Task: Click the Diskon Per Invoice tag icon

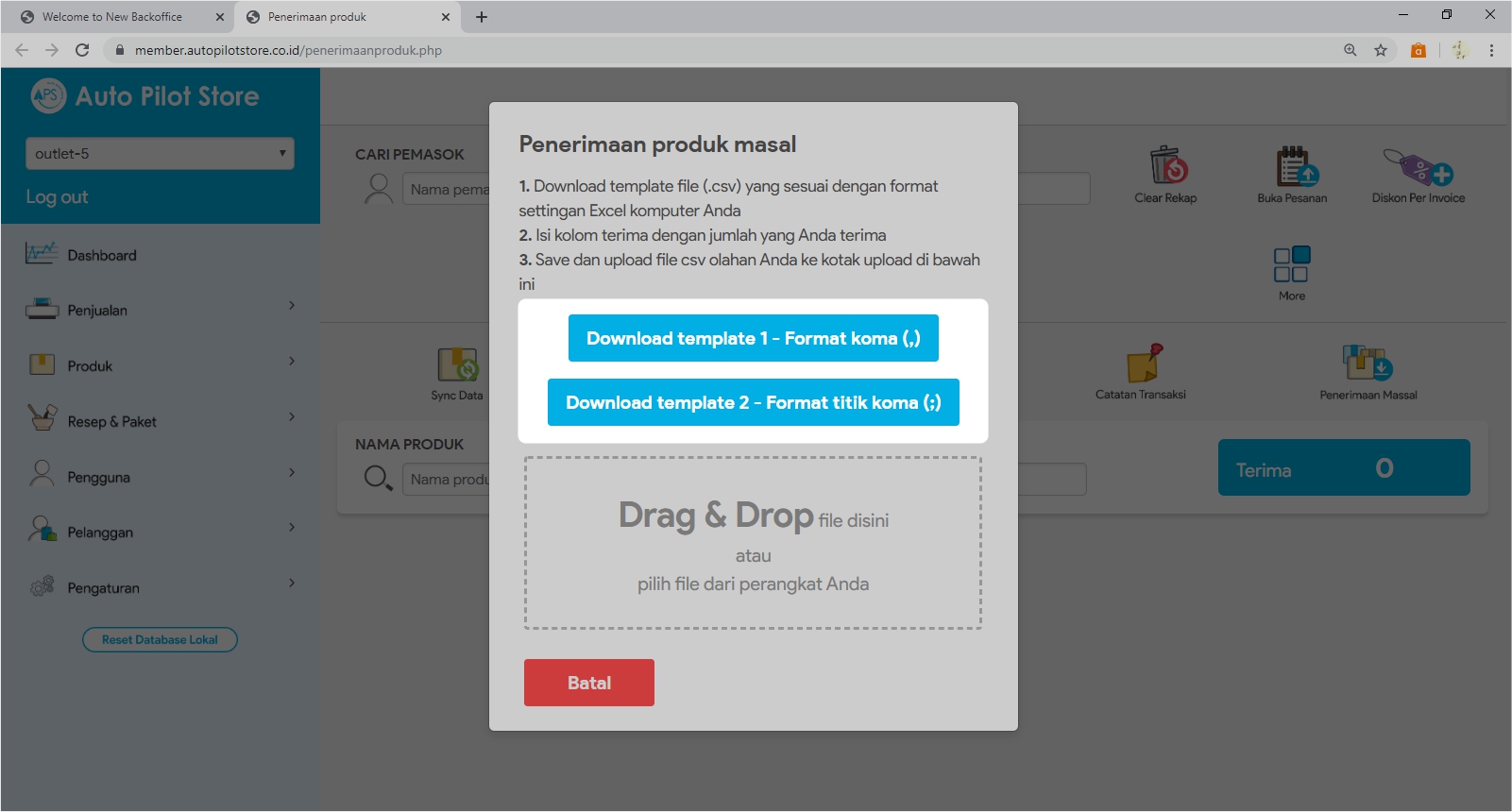Action: coord(1418,168)
